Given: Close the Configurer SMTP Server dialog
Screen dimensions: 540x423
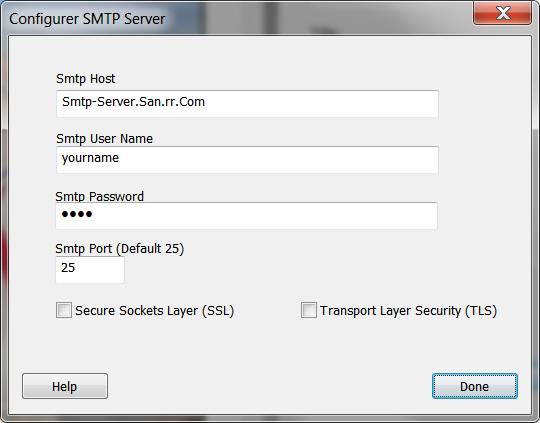Looking at the screenshot, I should (502, 13).
